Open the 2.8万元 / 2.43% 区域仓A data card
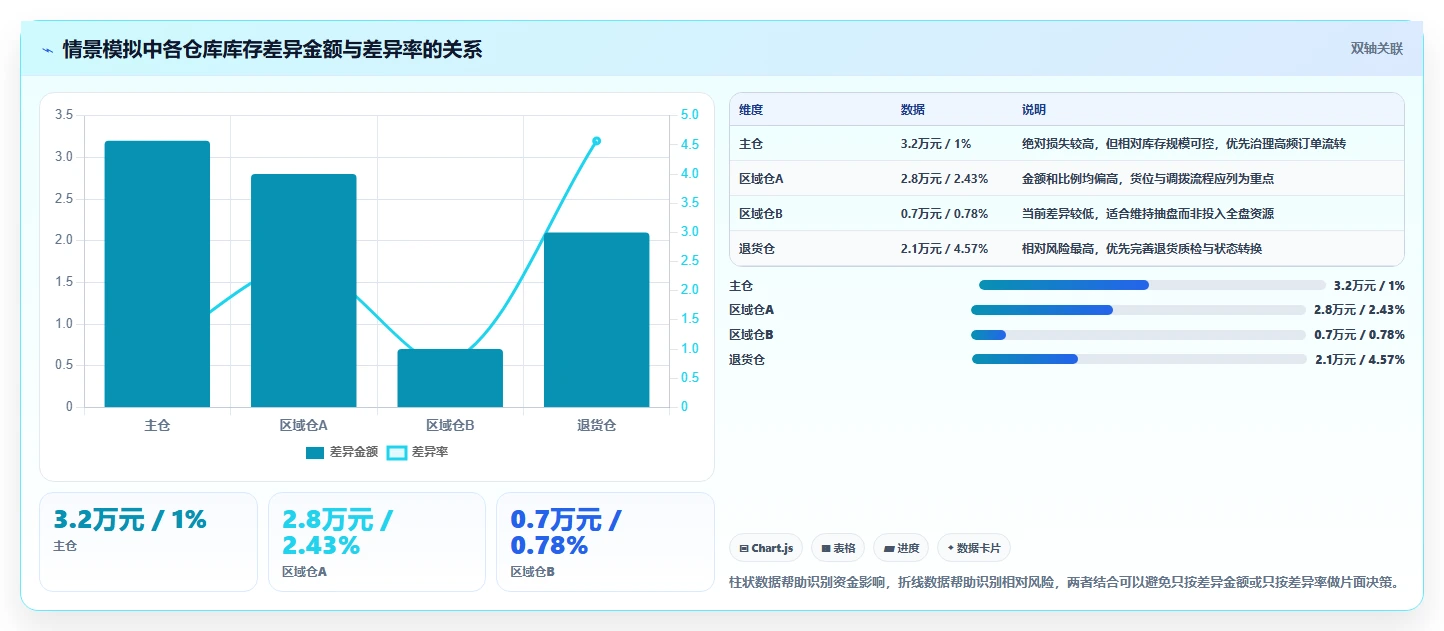The width and height of the screenshot is (1444, 631). 377,542
